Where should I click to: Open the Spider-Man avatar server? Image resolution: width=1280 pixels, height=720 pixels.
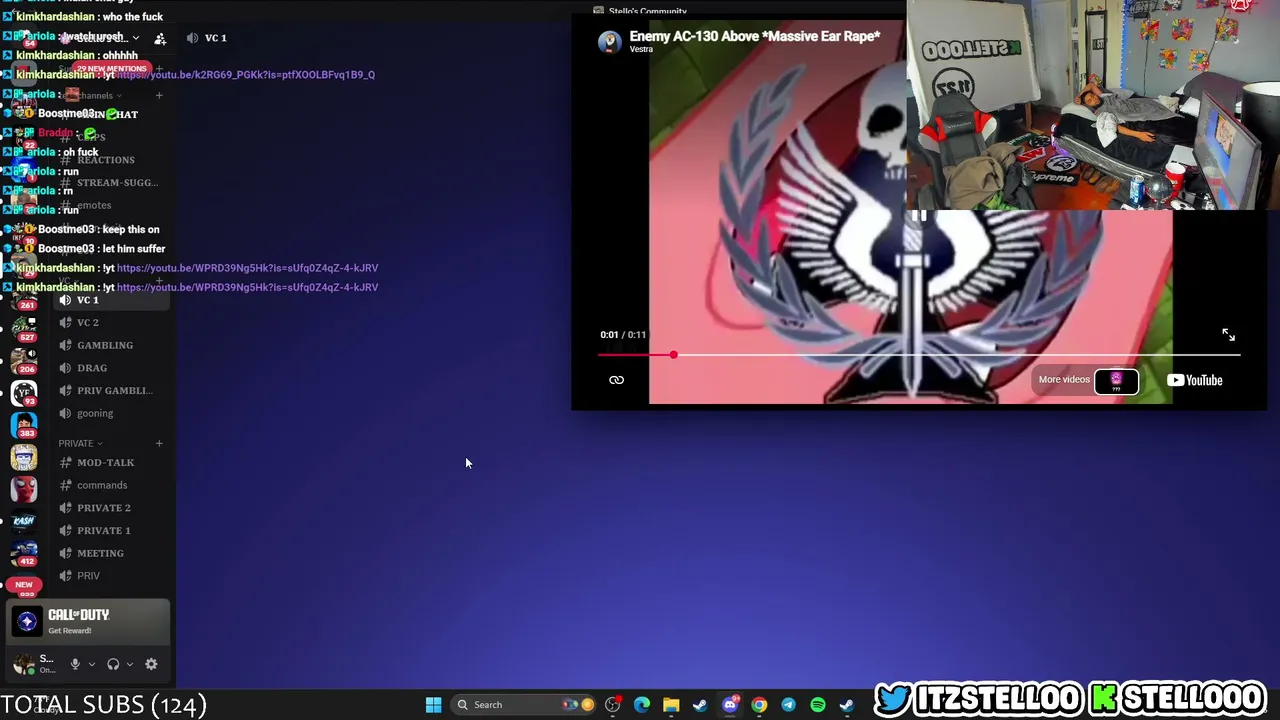(x=24, y=489)
